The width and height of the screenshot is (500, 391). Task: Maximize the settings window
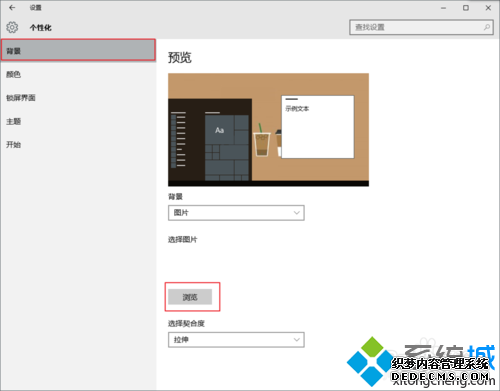click(466, 8)
